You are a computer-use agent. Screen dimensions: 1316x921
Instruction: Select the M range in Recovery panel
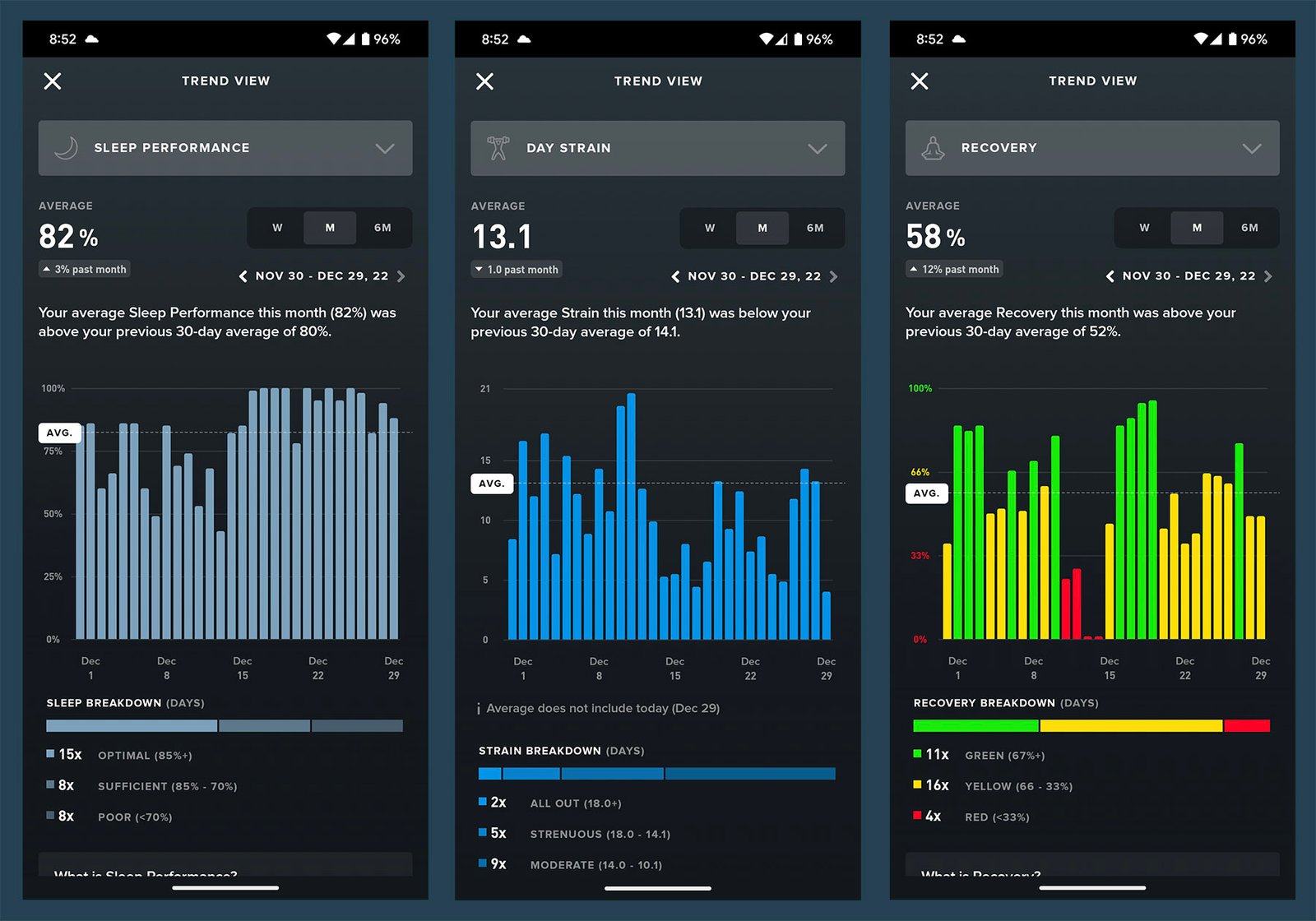[x=1197, y=228]
